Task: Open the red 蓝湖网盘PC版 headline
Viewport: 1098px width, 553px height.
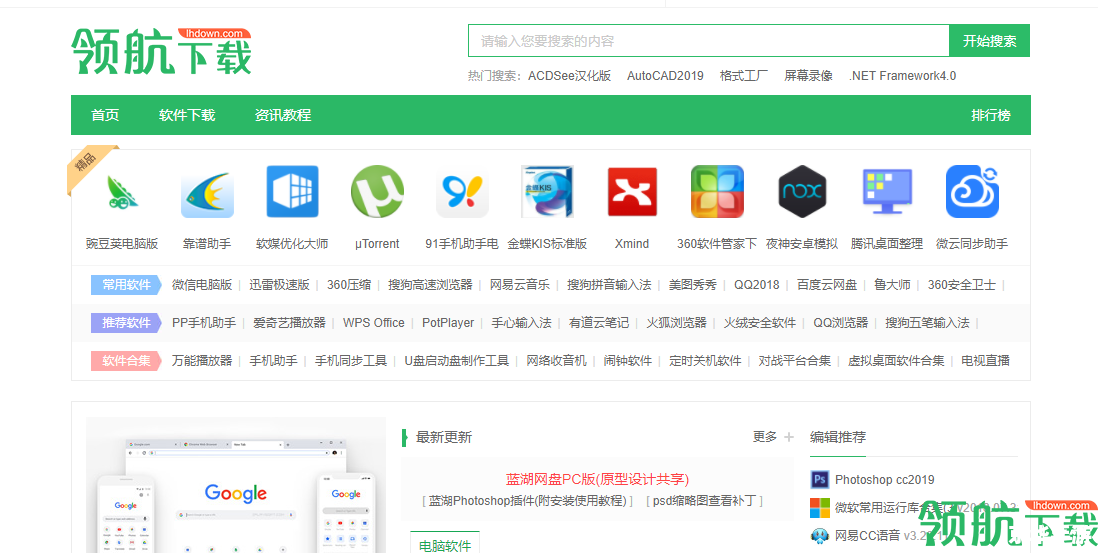Action: click(597, 480)
